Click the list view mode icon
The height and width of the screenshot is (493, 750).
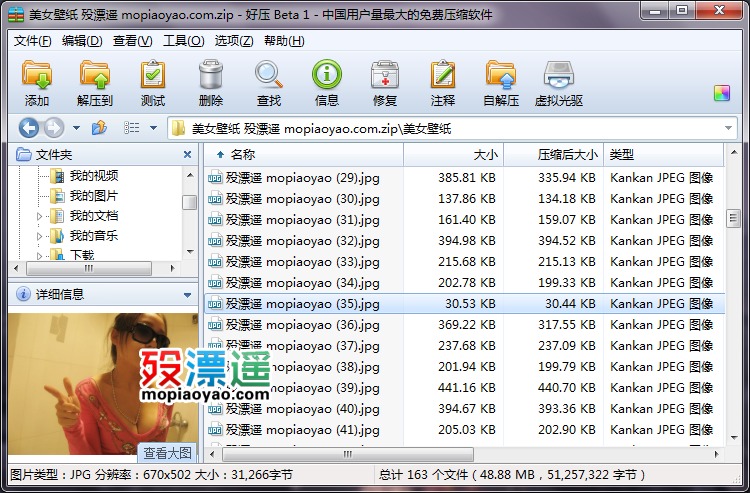click(132, 128)
